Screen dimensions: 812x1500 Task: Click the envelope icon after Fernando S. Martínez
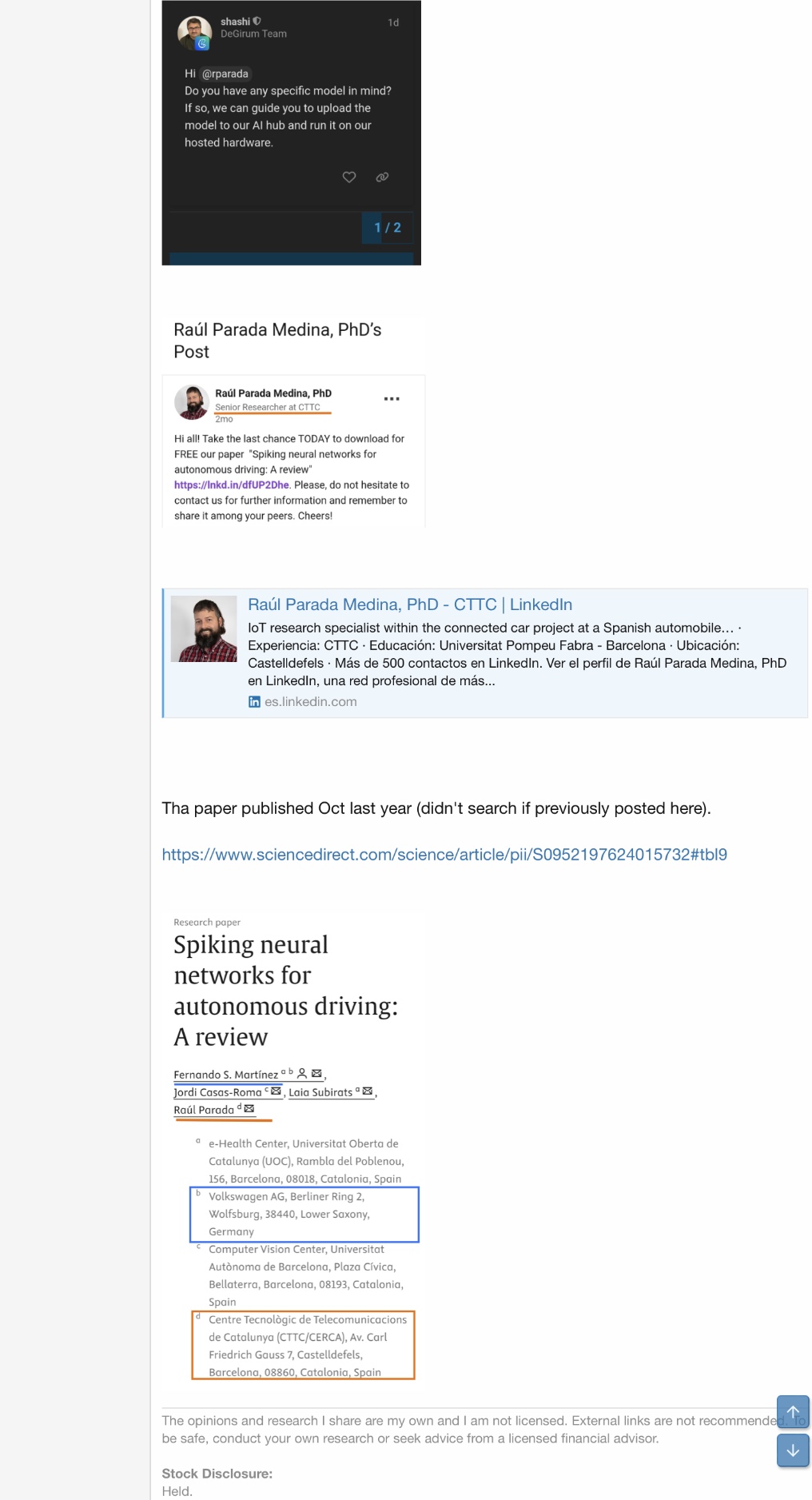tap(316, 1074)
